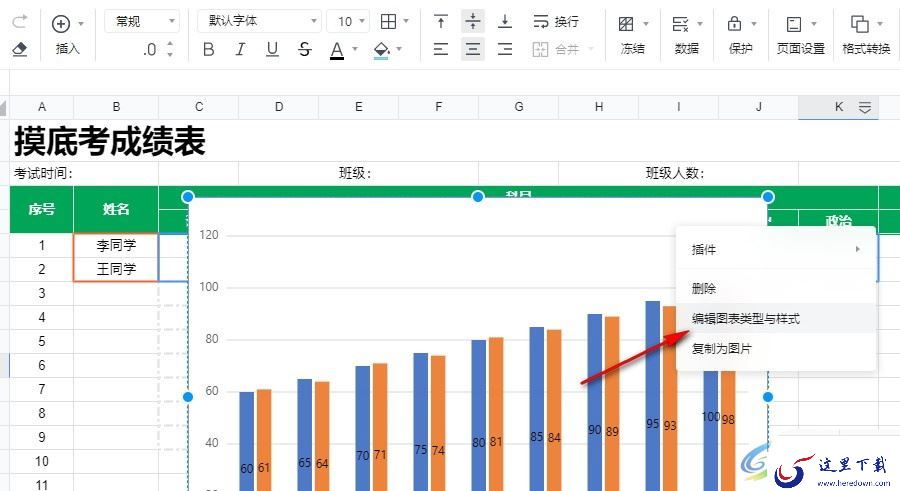Image resolution: width=900 pixels, height=491 pixels.
Task: Toggle underline U icon
Action: tap(272, 50)
